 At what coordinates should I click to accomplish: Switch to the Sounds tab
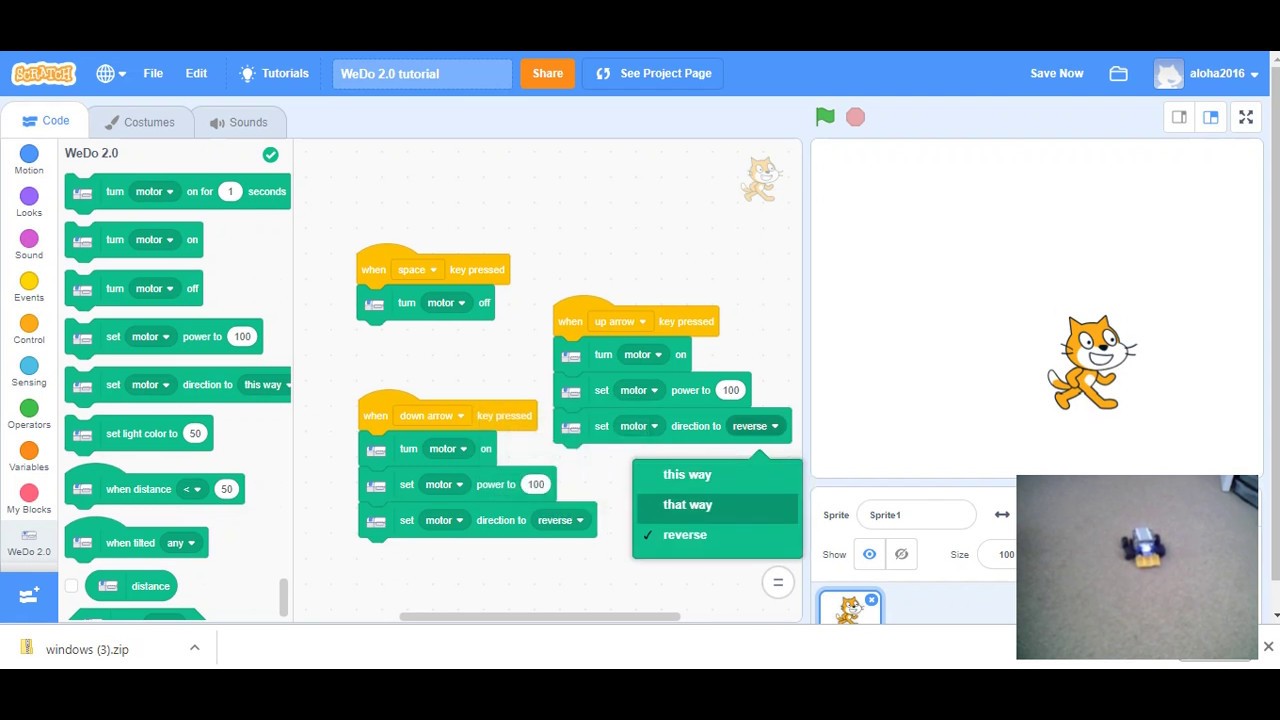tap(238, 122)
